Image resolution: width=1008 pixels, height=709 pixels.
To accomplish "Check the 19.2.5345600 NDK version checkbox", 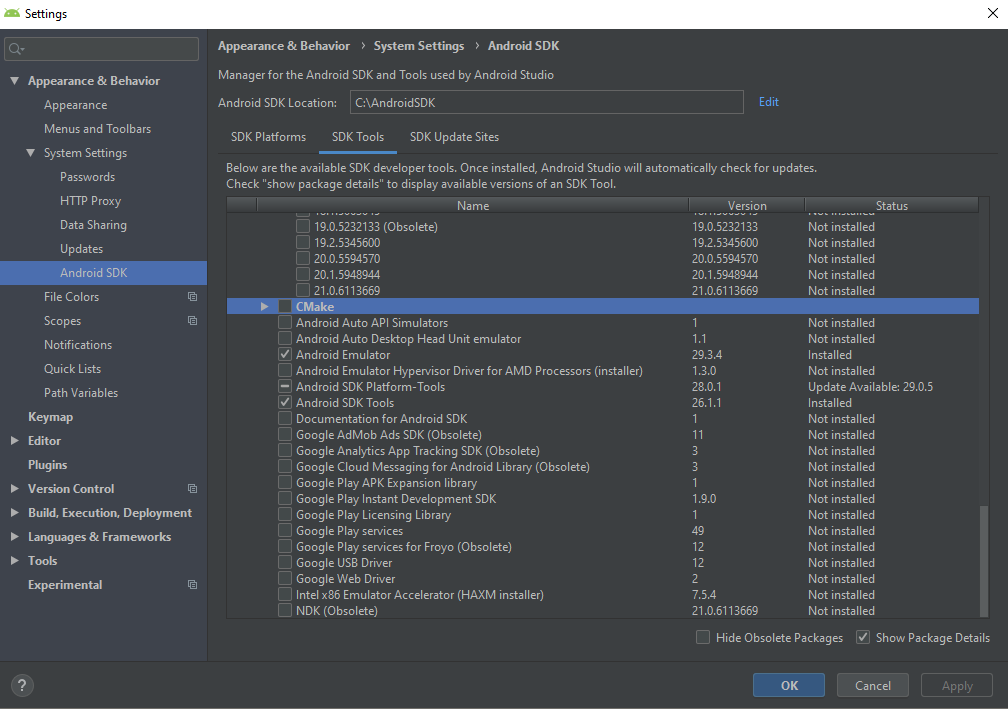I will pyautogui.click(x=303, y=242).
